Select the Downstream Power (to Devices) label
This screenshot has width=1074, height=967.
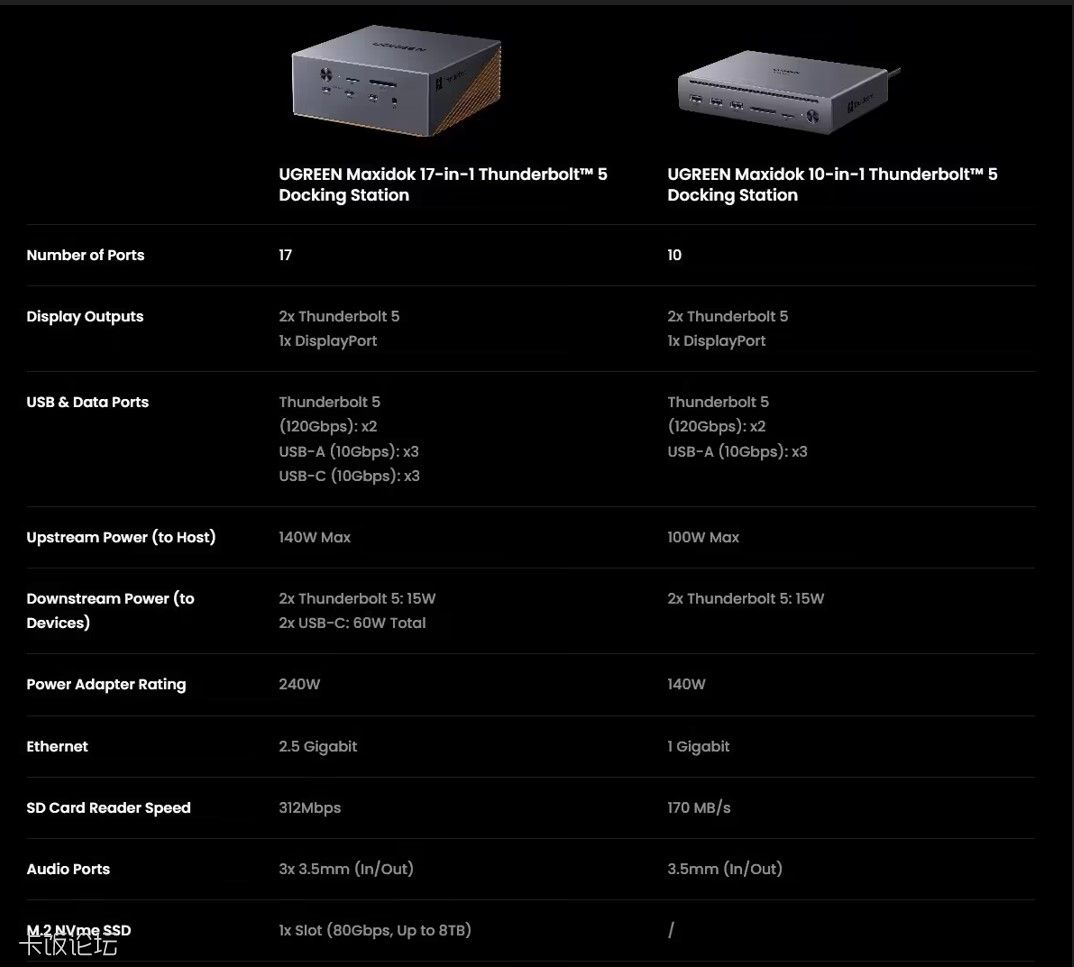tap(110, 611)
